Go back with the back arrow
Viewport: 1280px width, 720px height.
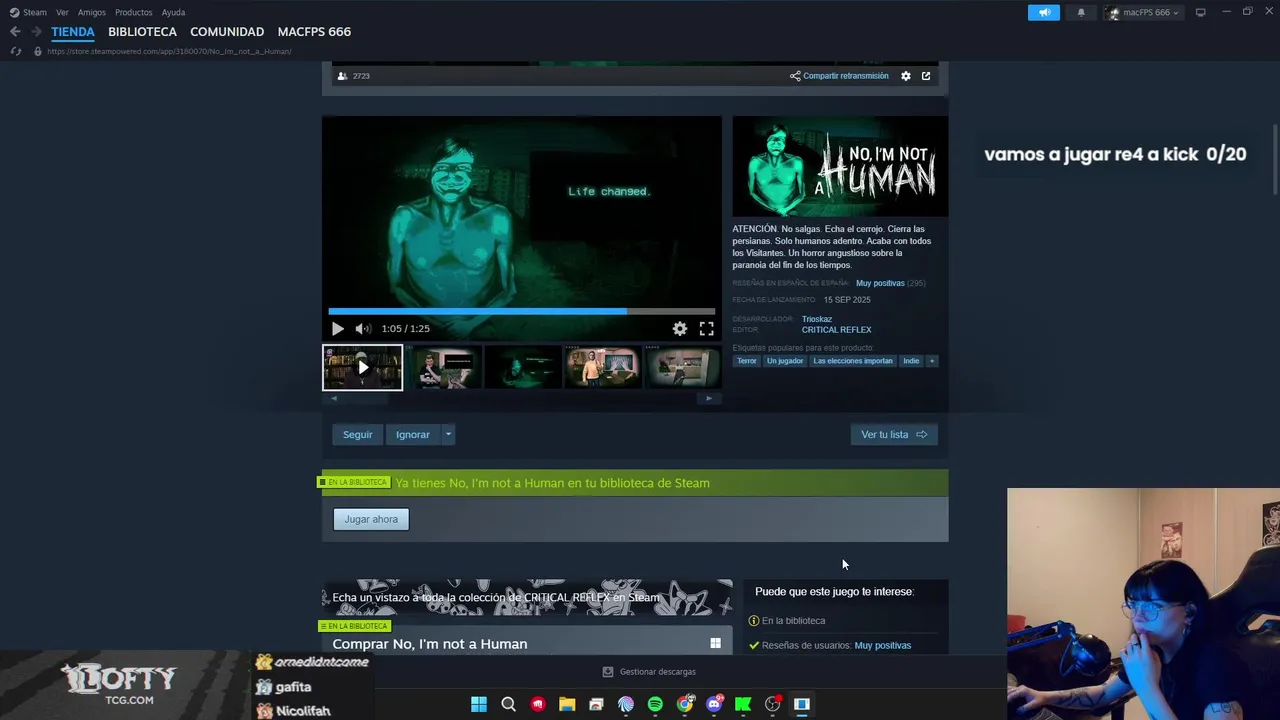coord(15,32)
